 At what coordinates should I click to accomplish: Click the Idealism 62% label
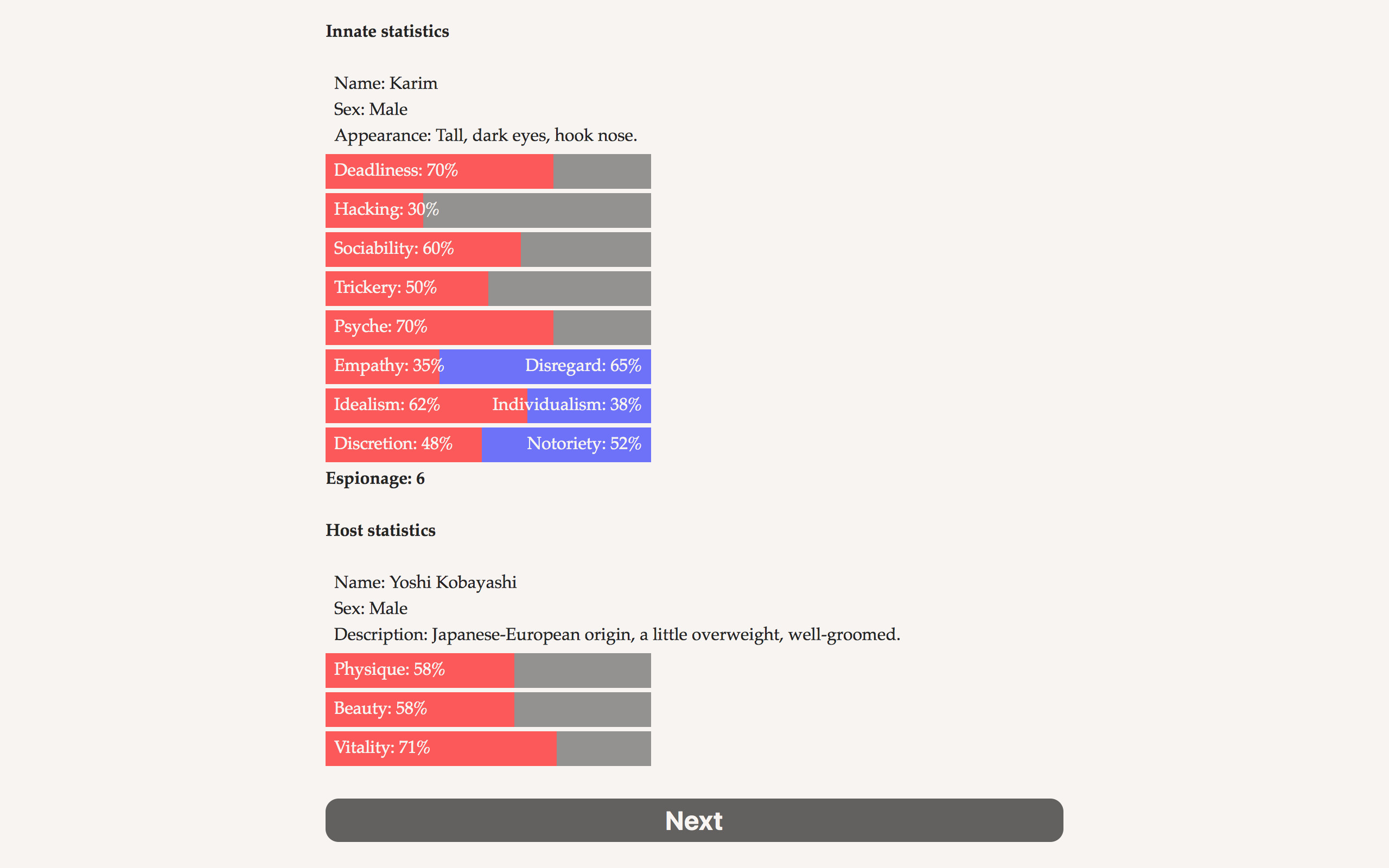coord(387,405)
